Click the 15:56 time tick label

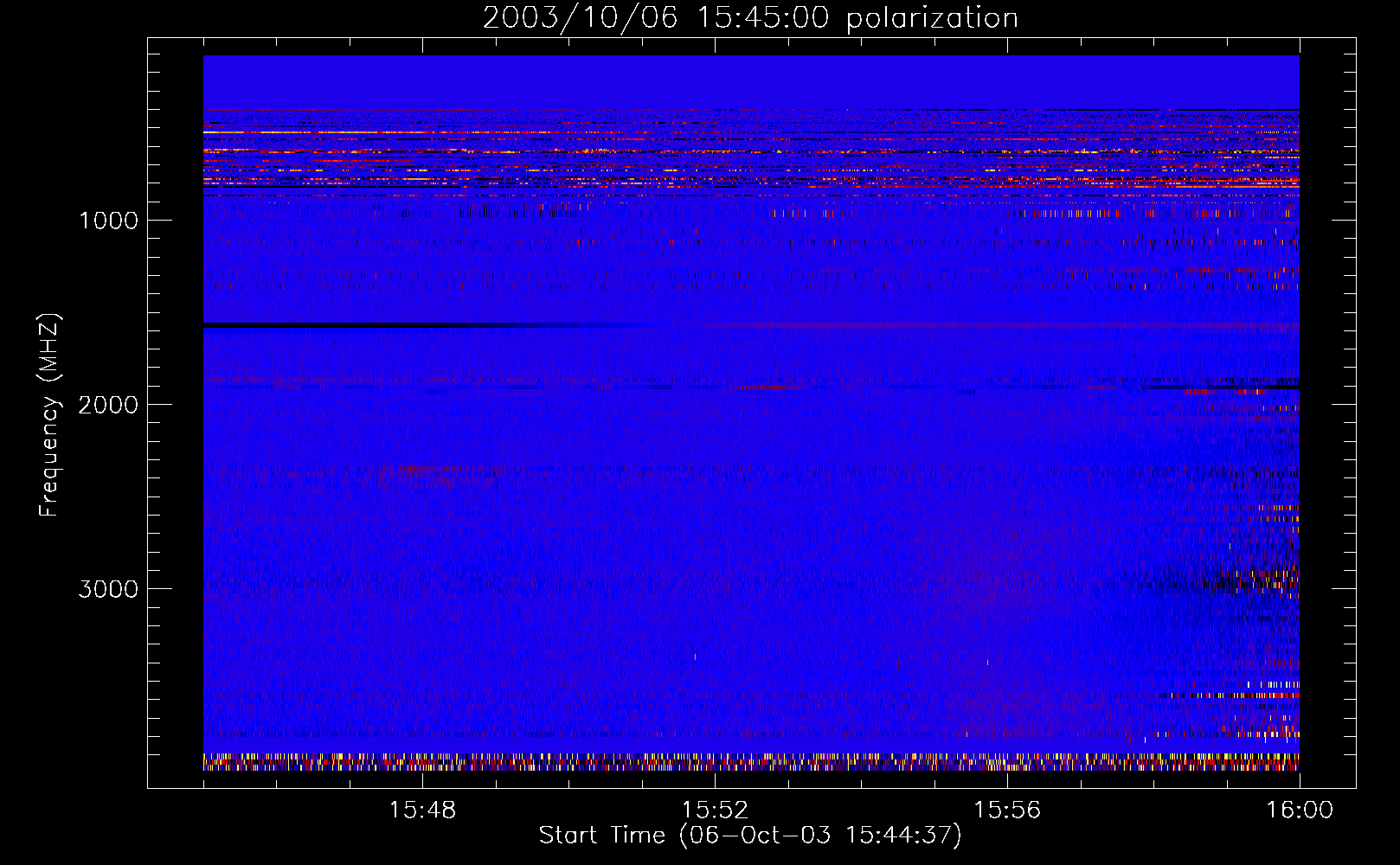click(x=1007, y=811)
